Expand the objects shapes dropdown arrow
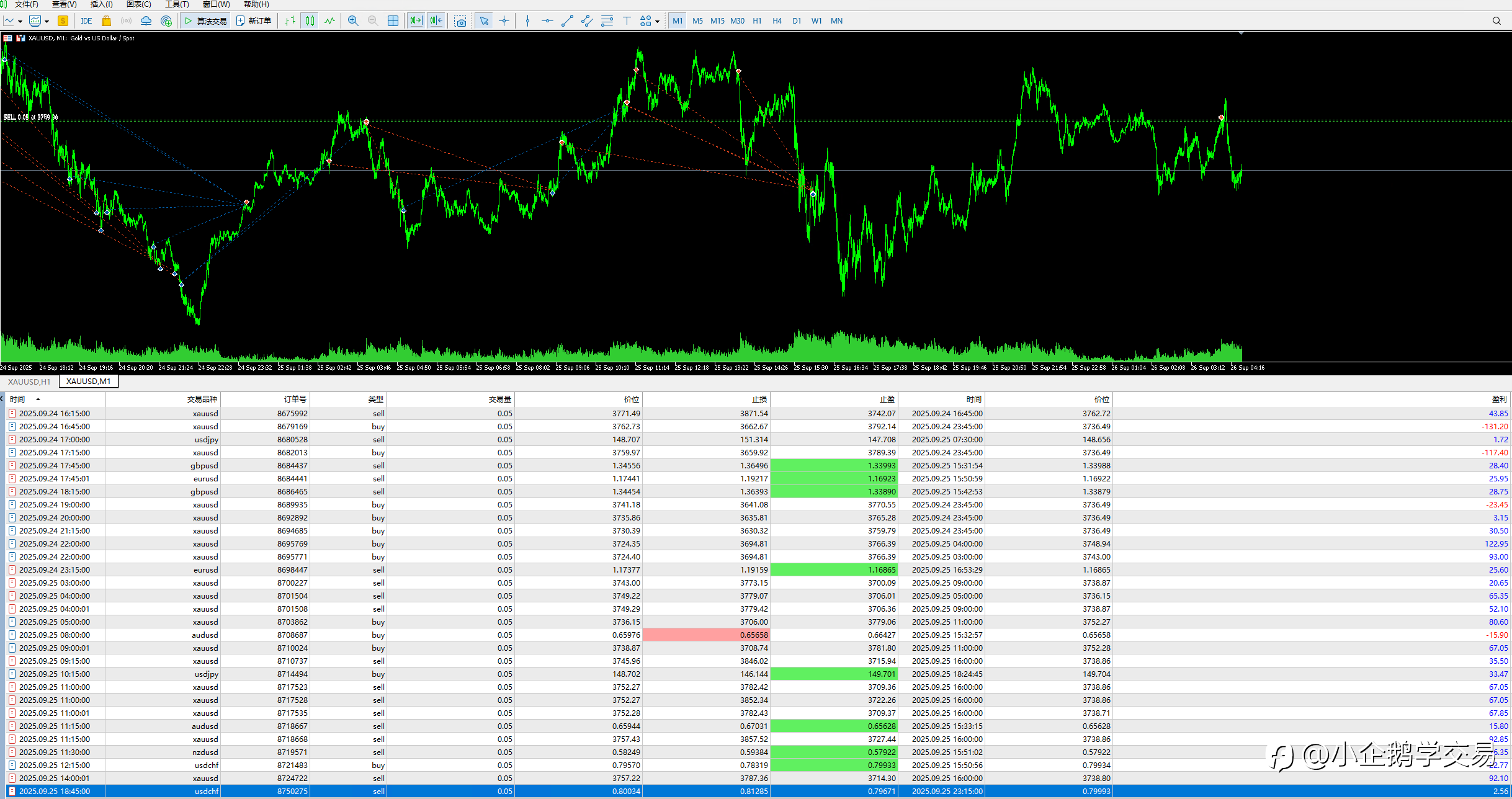1512x799 pixels. point(657,21)
